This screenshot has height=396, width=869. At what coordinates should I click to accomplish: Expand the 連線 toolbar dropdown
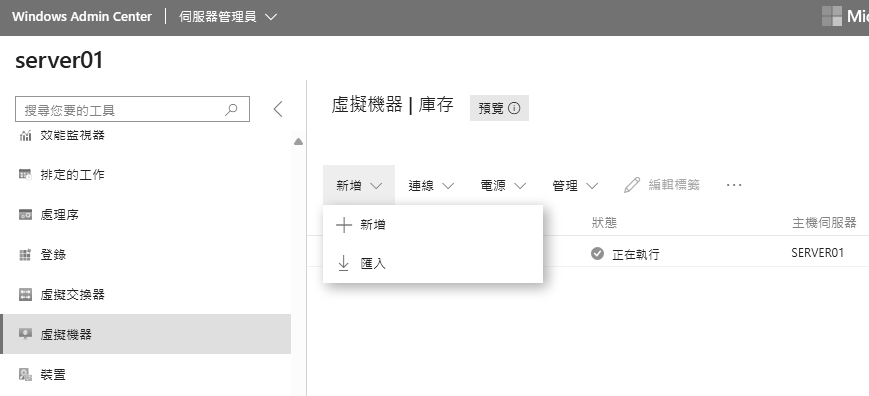[x=431, y=186]
